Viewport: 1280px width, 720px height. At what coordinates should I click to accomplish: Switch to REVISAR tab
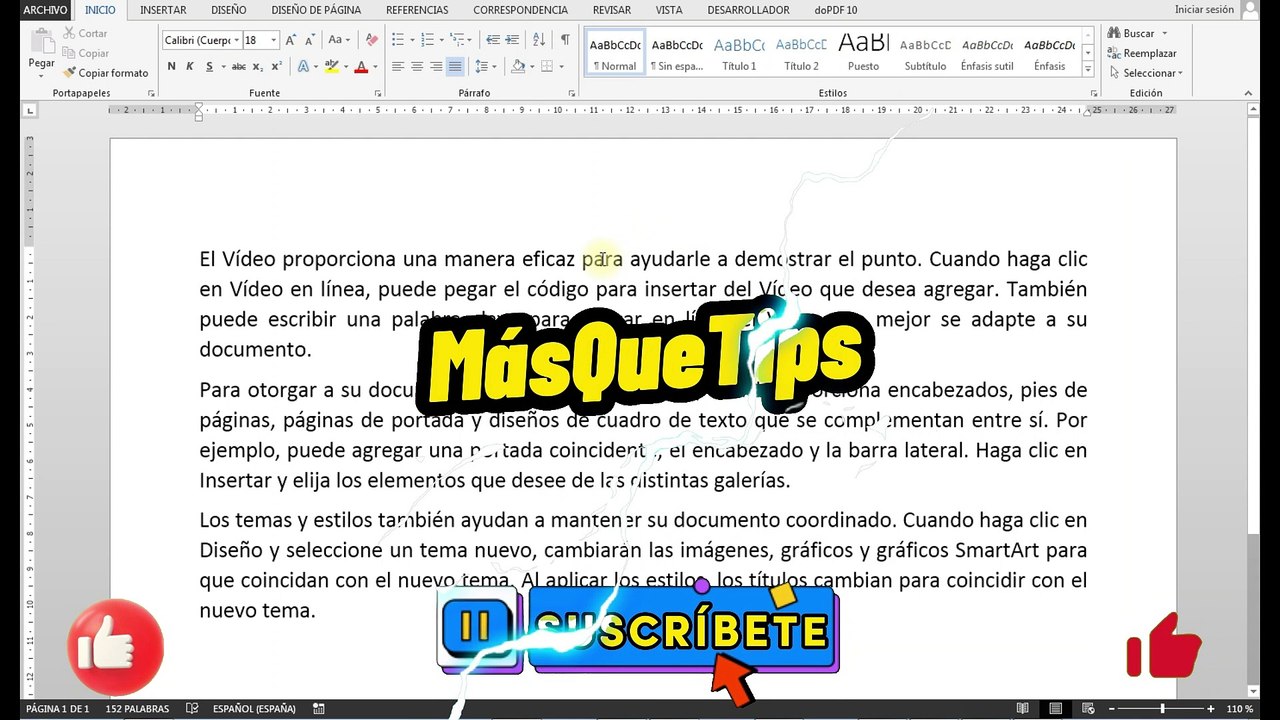tap(611, 10)
